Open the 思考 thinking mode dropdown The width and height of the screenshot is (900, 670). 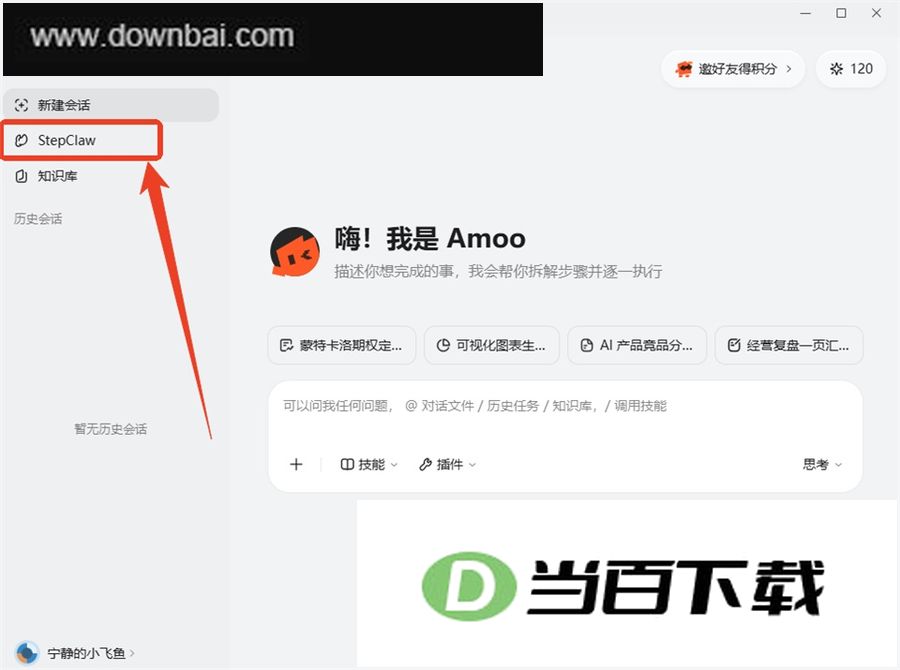pos(822,464)
